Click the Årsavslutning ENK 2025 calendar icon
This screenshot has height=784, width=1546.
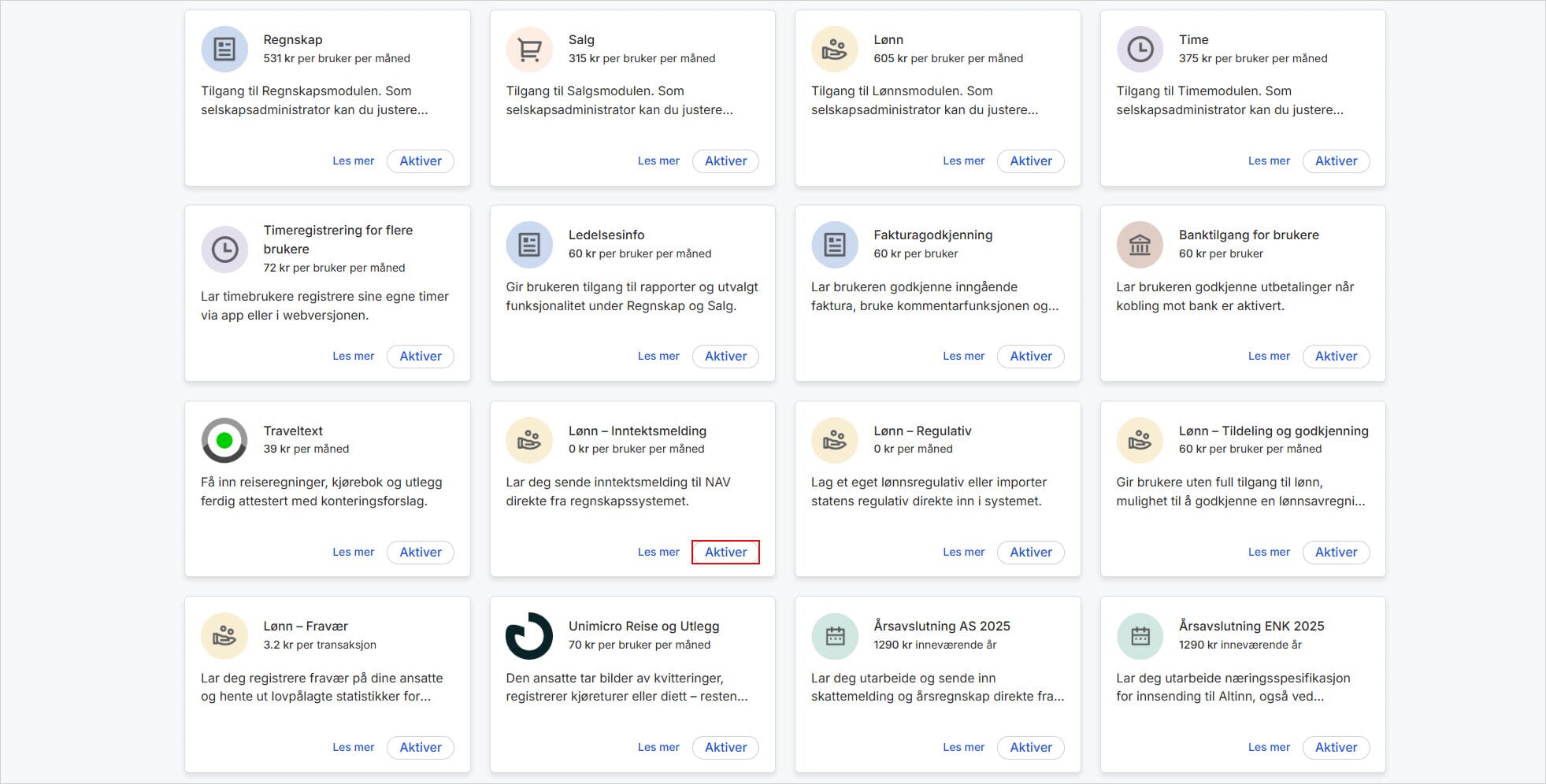click(x=1140, y=636)
